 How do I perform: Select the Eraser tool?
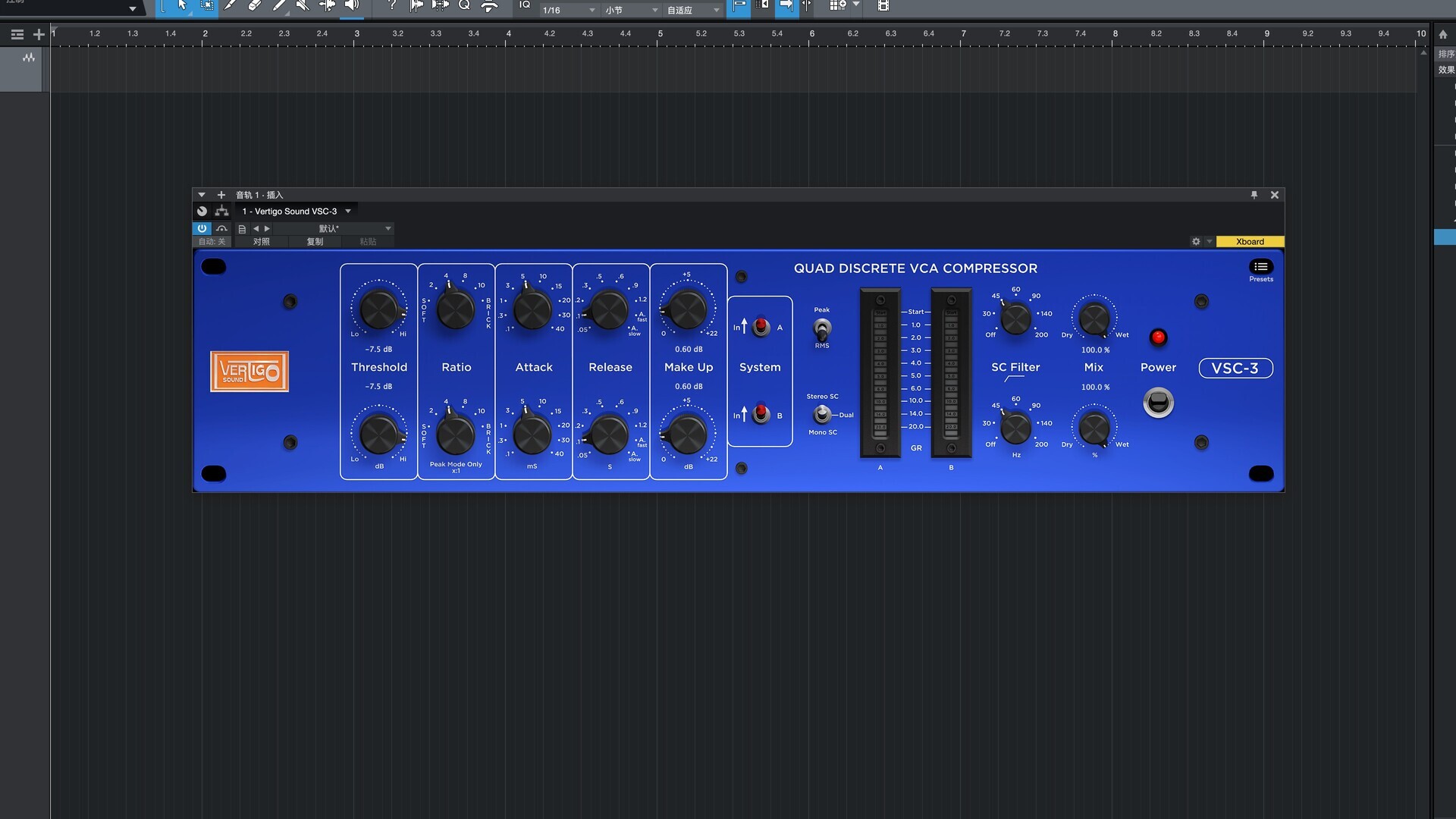coord(255,5)
